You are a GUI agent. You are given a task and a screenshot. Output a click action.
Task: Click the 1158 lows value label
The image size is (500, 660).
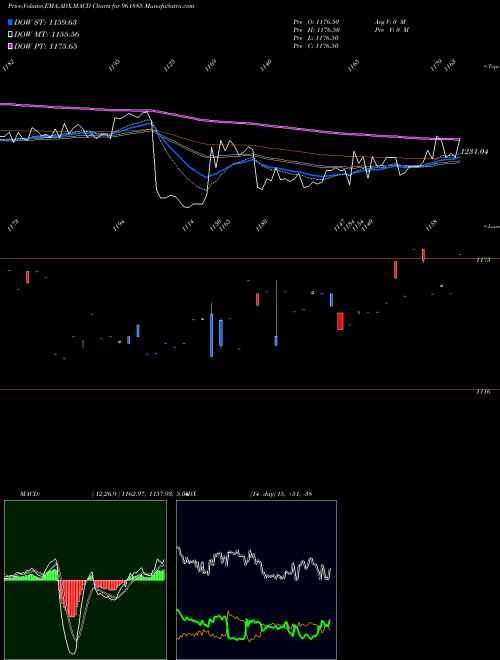[431, 225]
